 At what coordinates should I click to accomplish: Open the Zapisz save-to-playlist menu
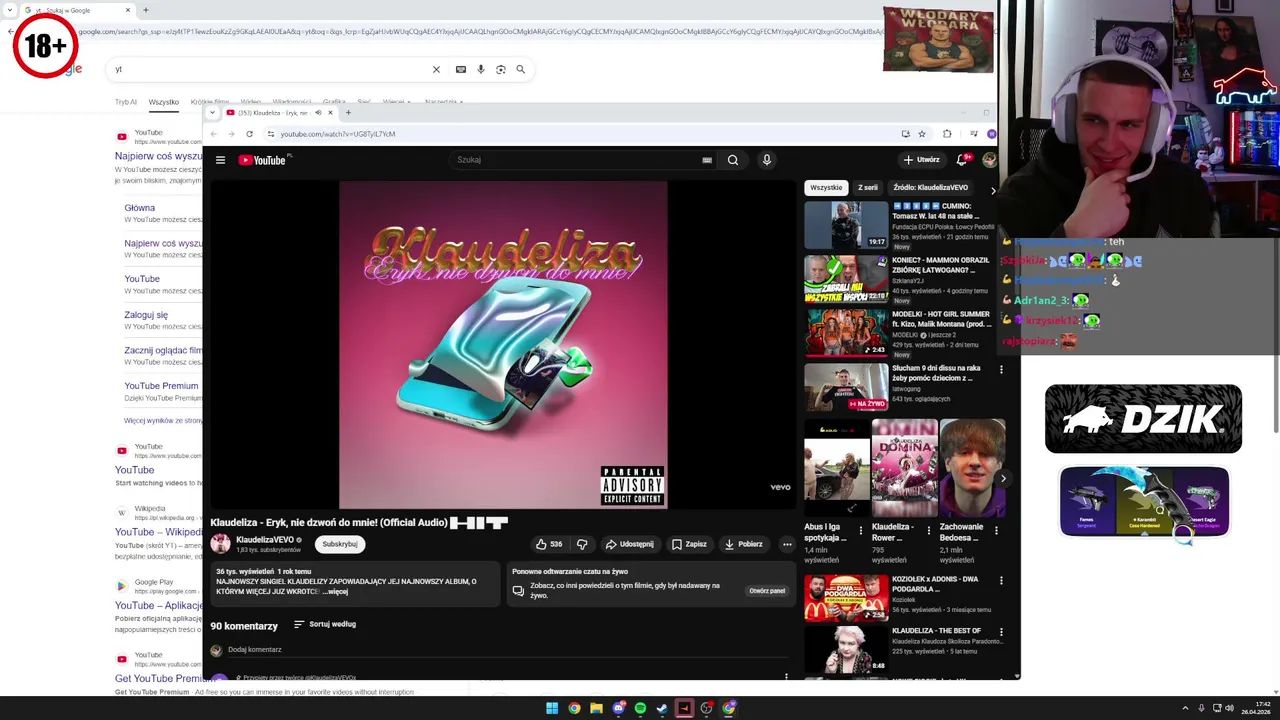pos(689,544)
